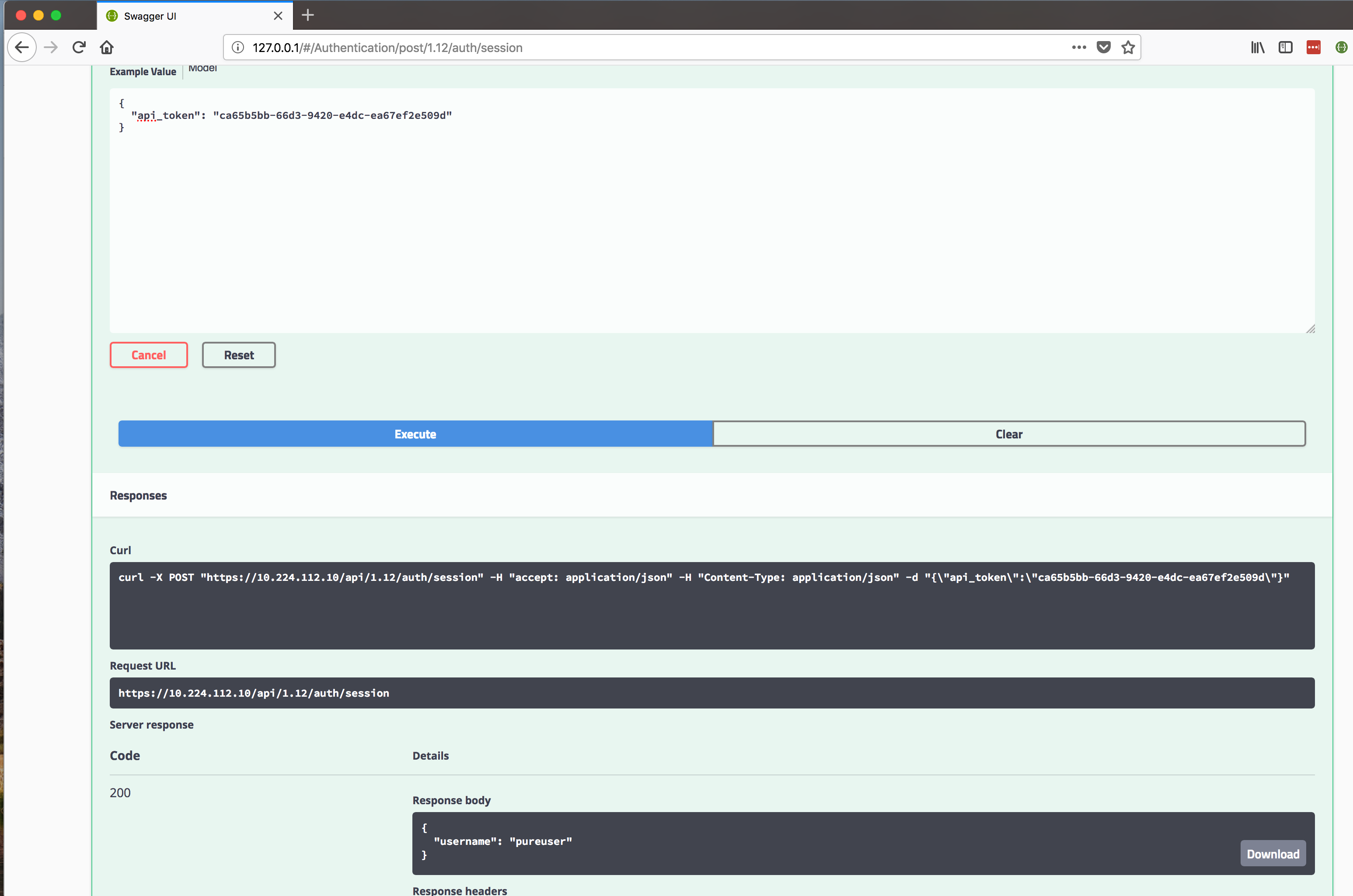Click Download to save response body
Image resolution: width=1353 pixels, height=896 pixels.
(x=1273, y=854)
